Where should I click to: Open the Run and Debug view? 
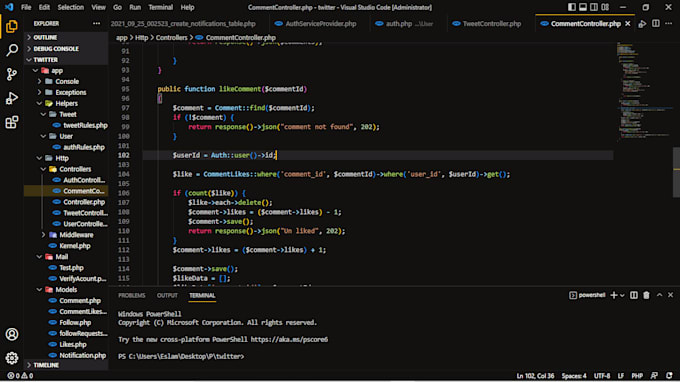[x=12, y=98]
